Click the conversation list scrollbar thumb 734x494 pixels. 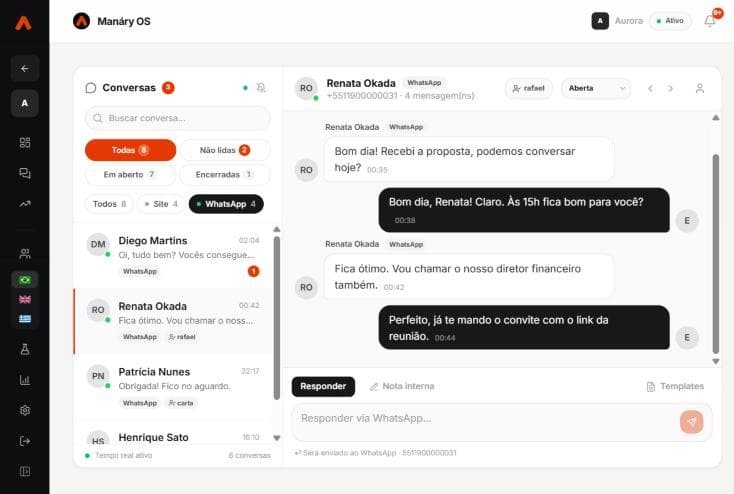277,318
